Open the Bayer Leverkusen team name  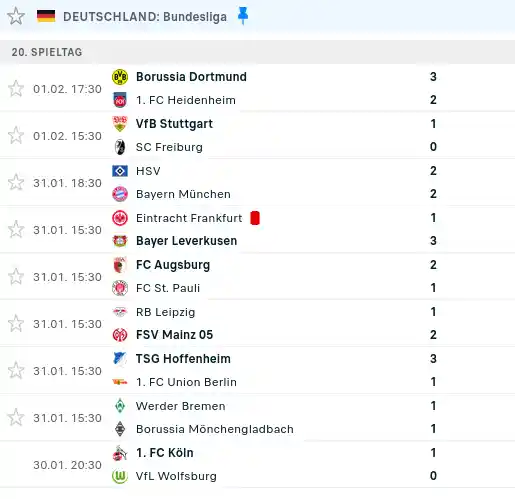click(x=186, y=241)
